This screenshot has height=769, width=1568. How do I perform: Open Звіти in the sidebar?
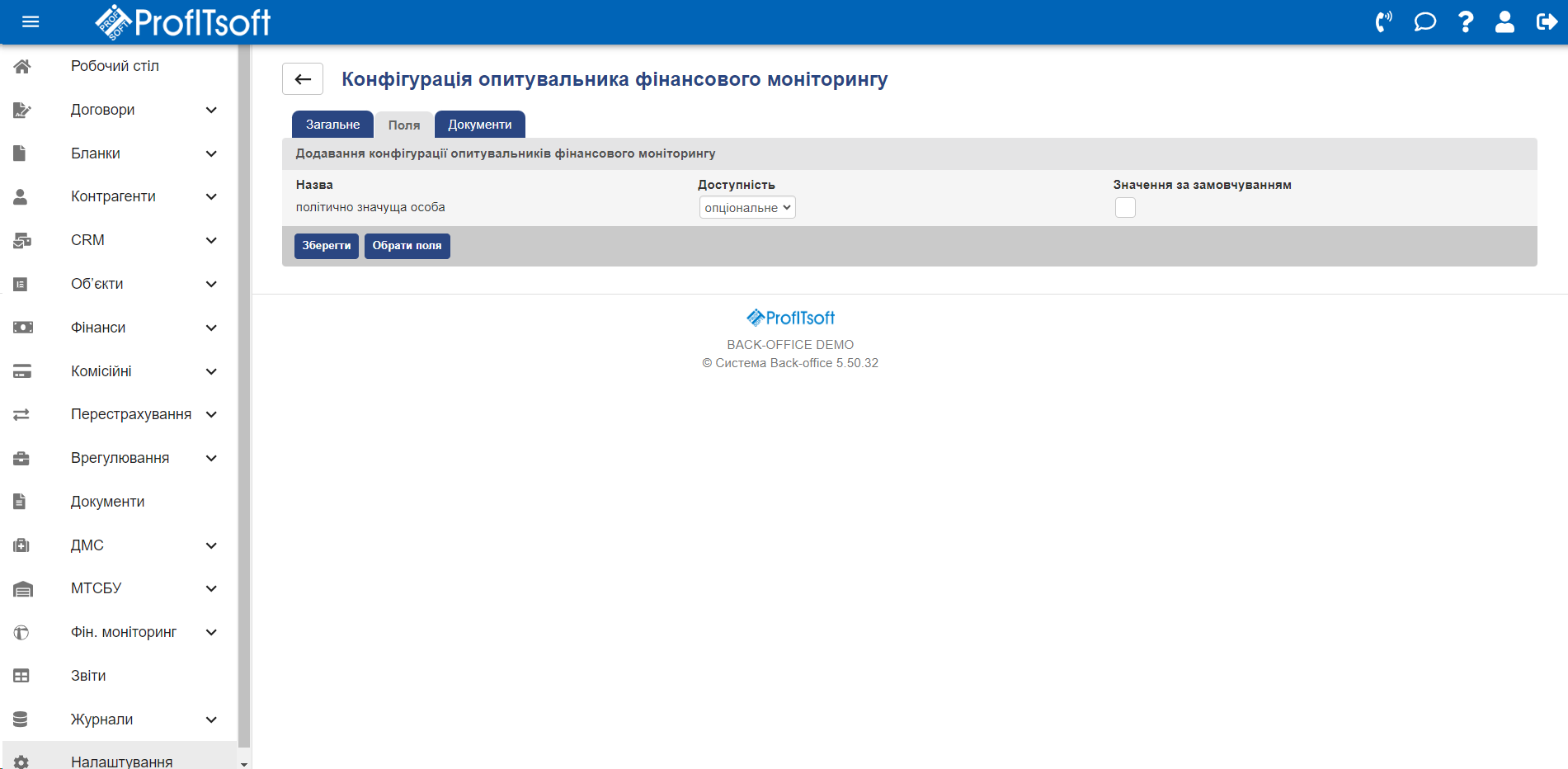pyautogui.click(x=88, y=676)
